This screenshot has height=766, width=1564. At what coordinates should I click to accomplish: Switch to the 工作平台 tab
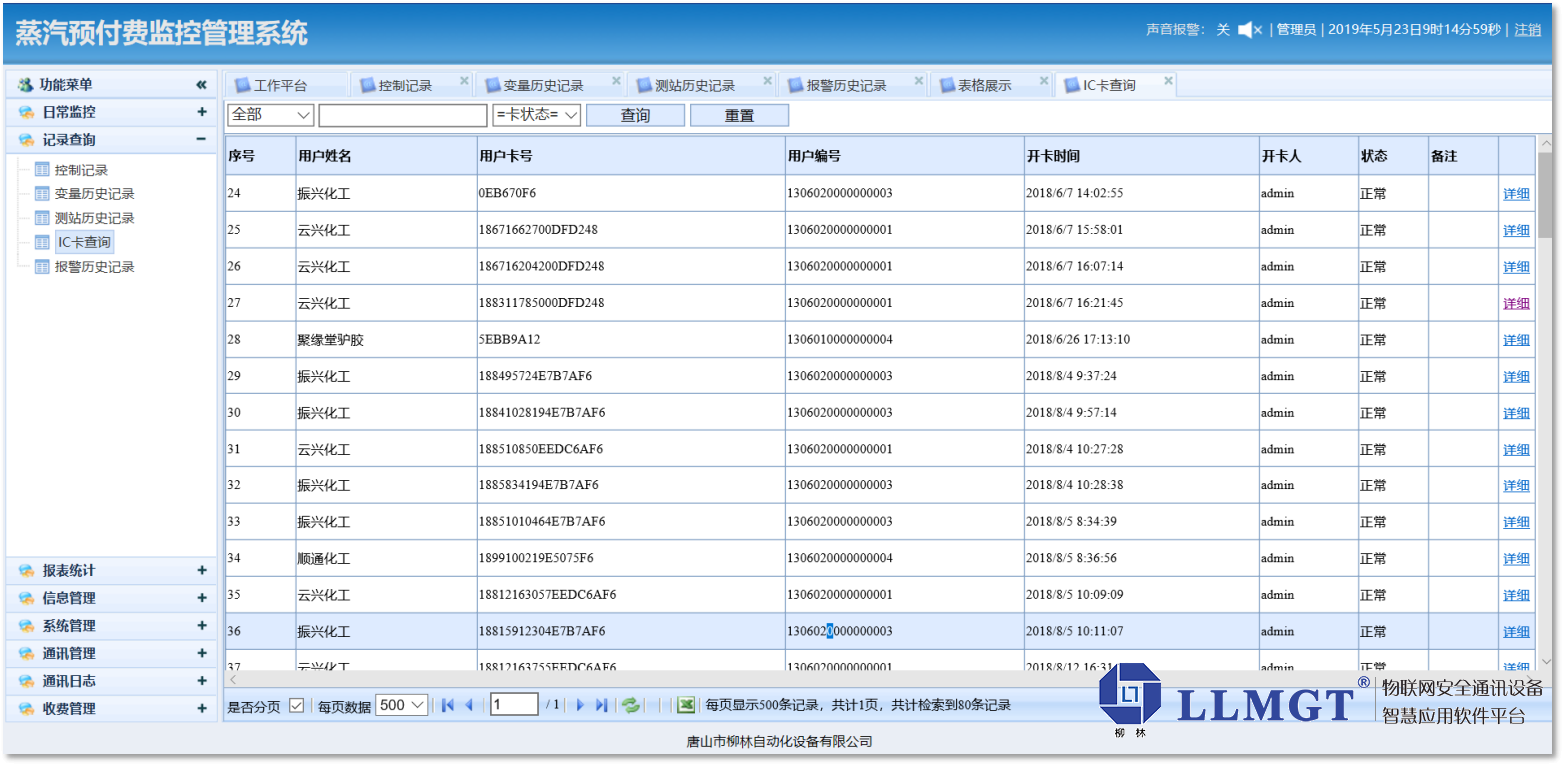pyautogui.click(x=279, y=86)
